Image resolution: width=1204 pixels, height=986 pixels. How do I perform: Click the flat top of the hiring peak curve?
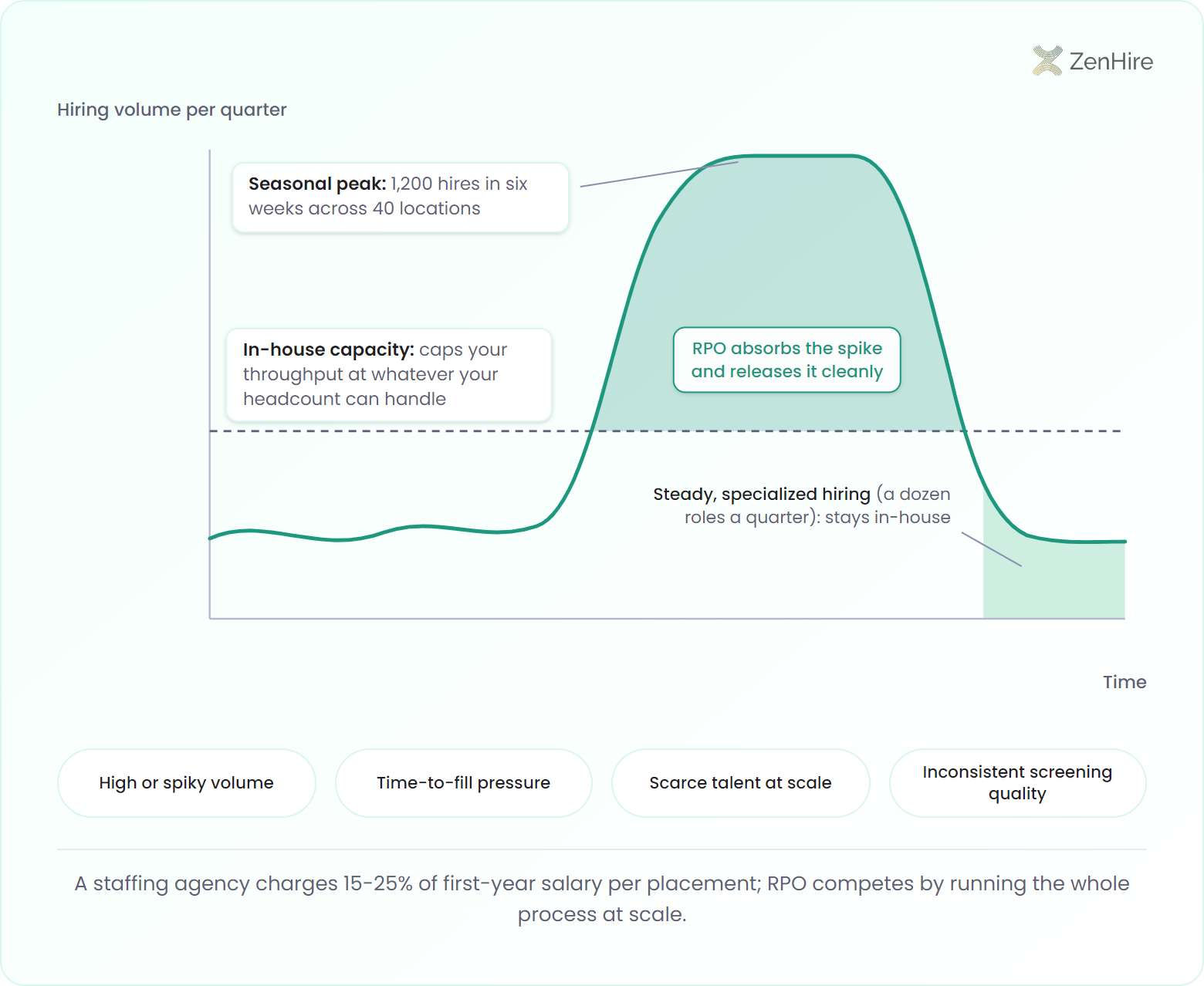click(x=795, y=156)
